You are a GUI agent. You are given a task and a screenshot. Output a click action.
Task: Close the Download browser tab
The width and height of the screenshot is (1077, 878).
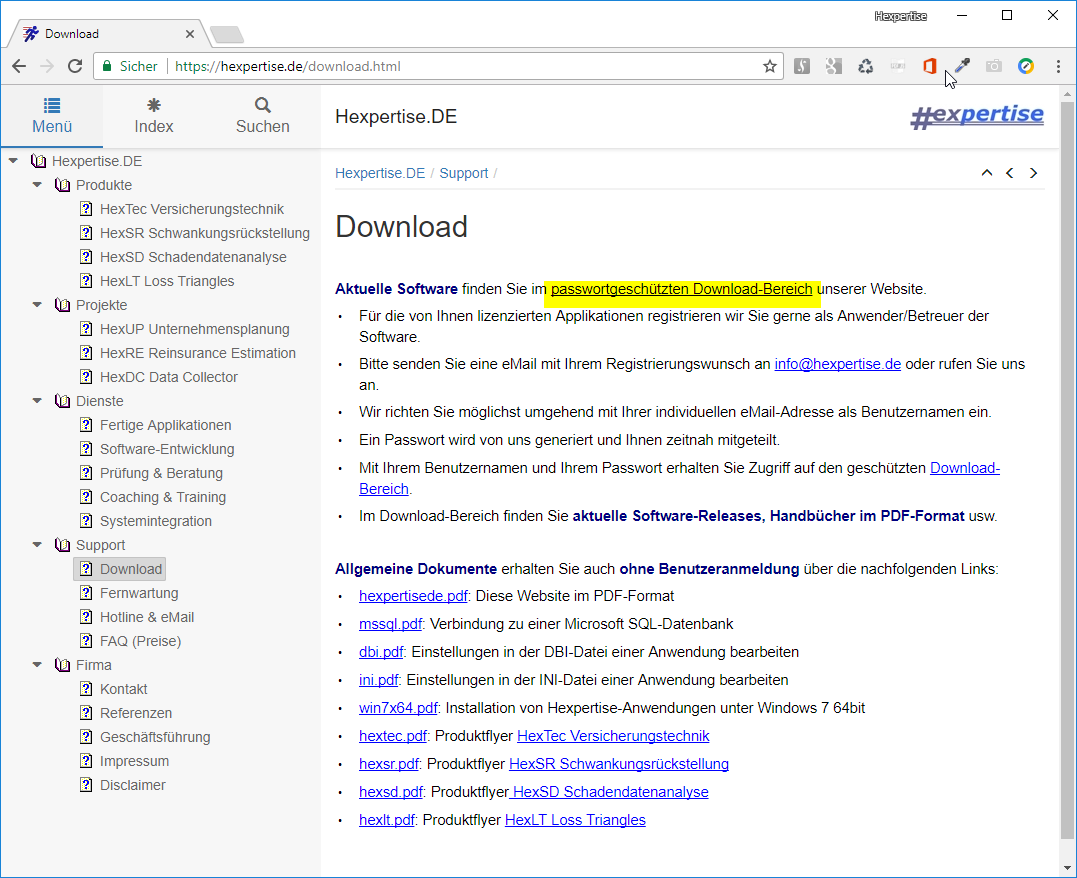coord(190,34)
